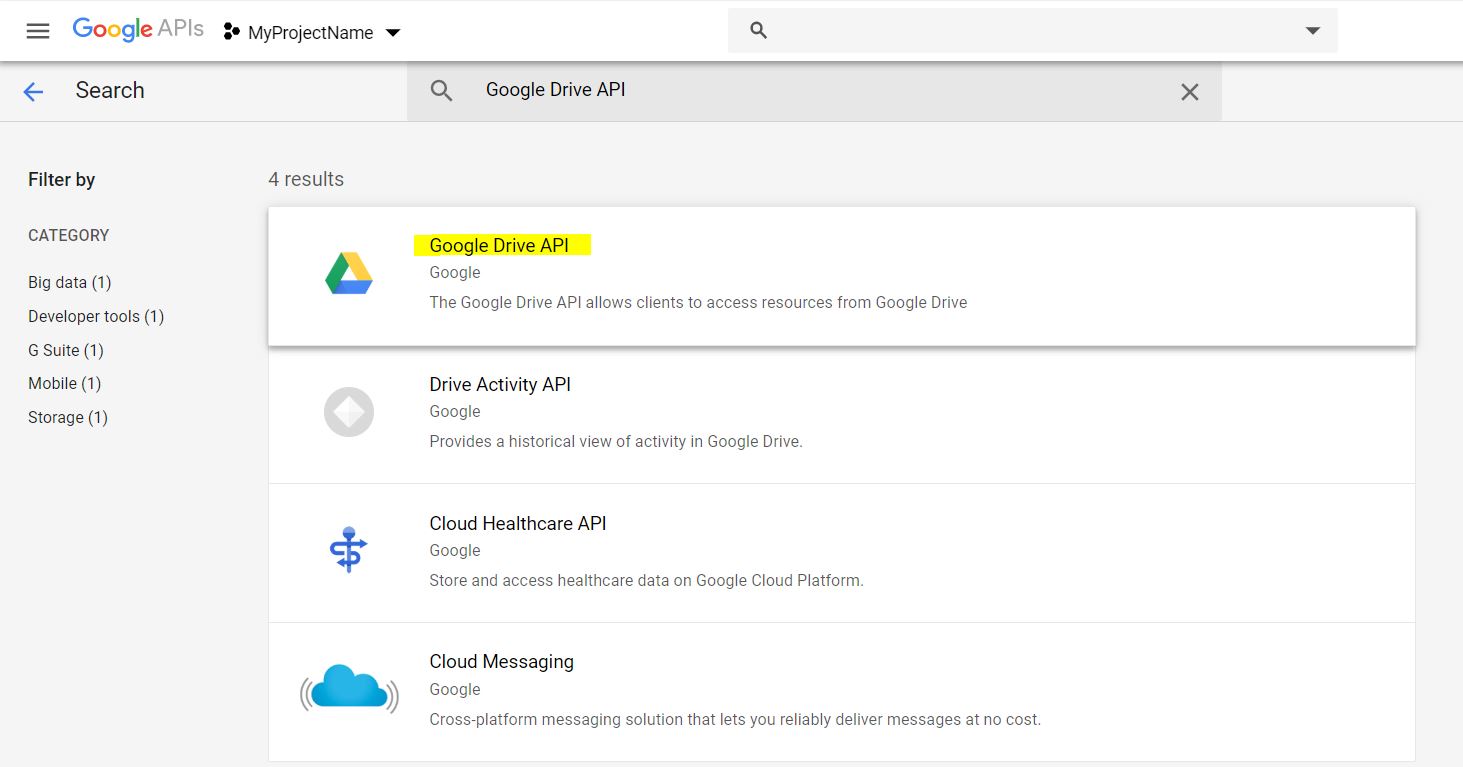Click the blue Cloud Messaging cloud icon
1463x767 pixels.
tap(349, 688)
